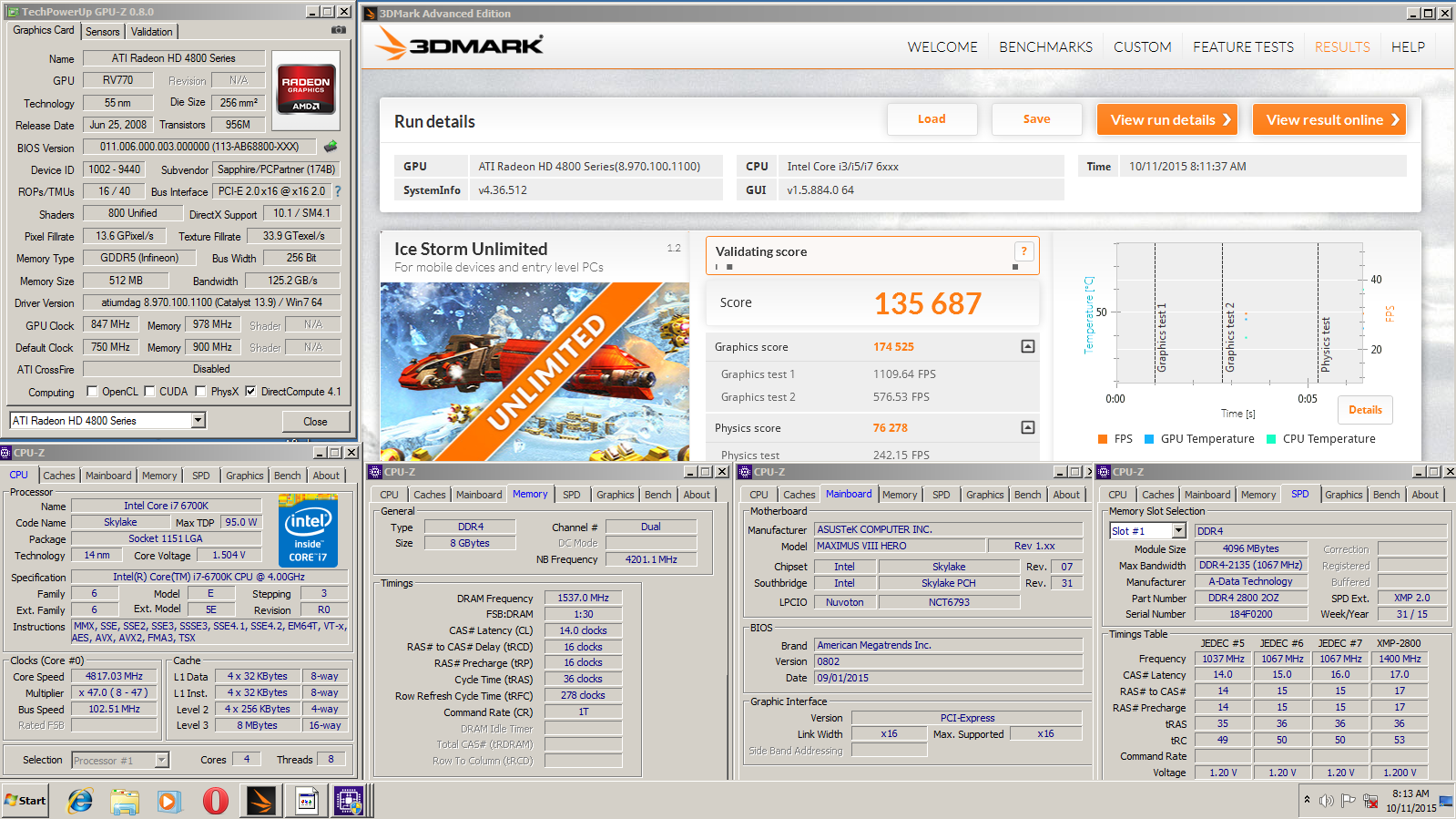The width and height of the screenshot is (1456, 819).
Task: Select Graphics tab in CPU-Z Mainboard window
Action: click(x=984, y=495)
